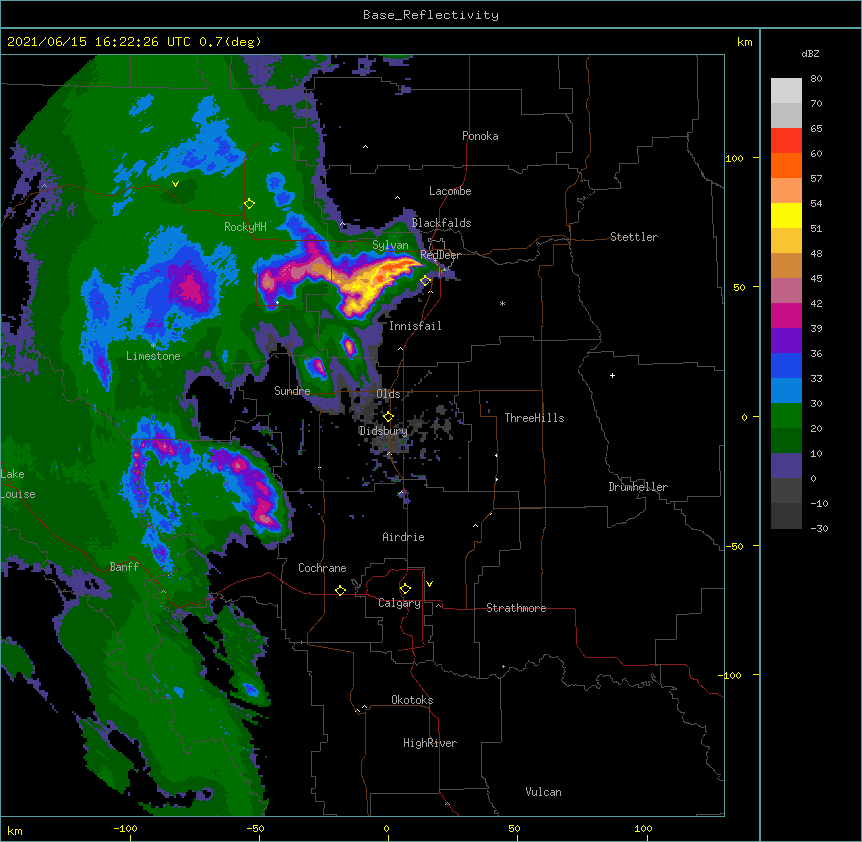Click the Base_Reflectivity title

click(x=431, y=15)
